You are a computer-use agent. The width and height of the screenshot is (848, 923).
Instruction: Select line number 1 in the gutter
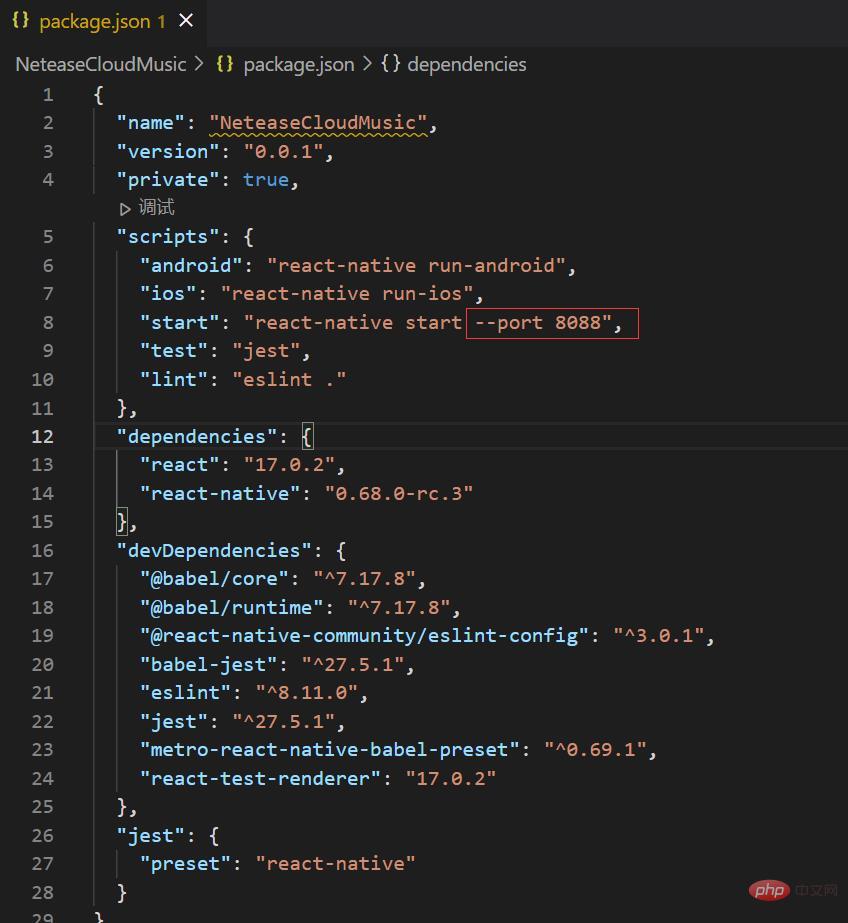pos(48,95)
